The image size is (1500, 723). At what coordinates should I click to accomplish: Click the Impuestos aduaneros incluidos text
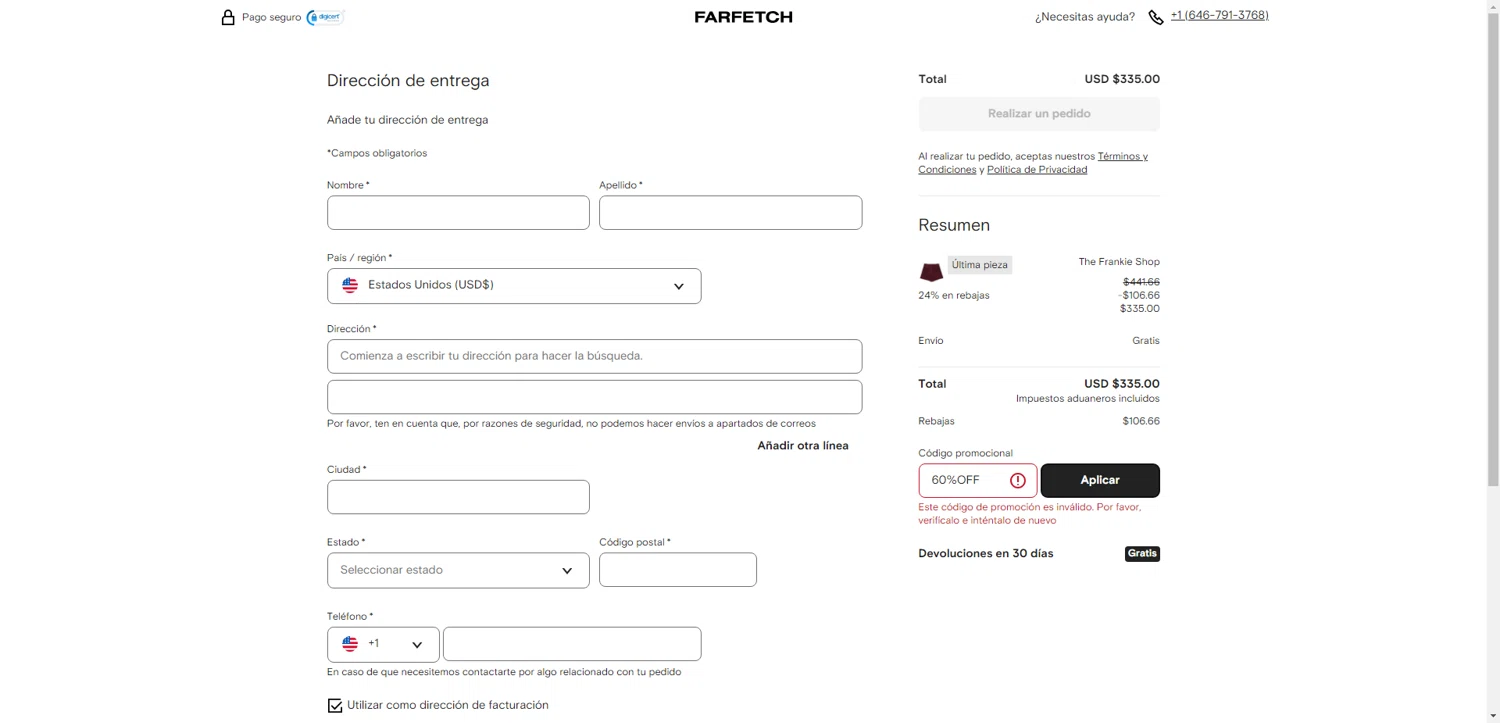click(1088, 399)
